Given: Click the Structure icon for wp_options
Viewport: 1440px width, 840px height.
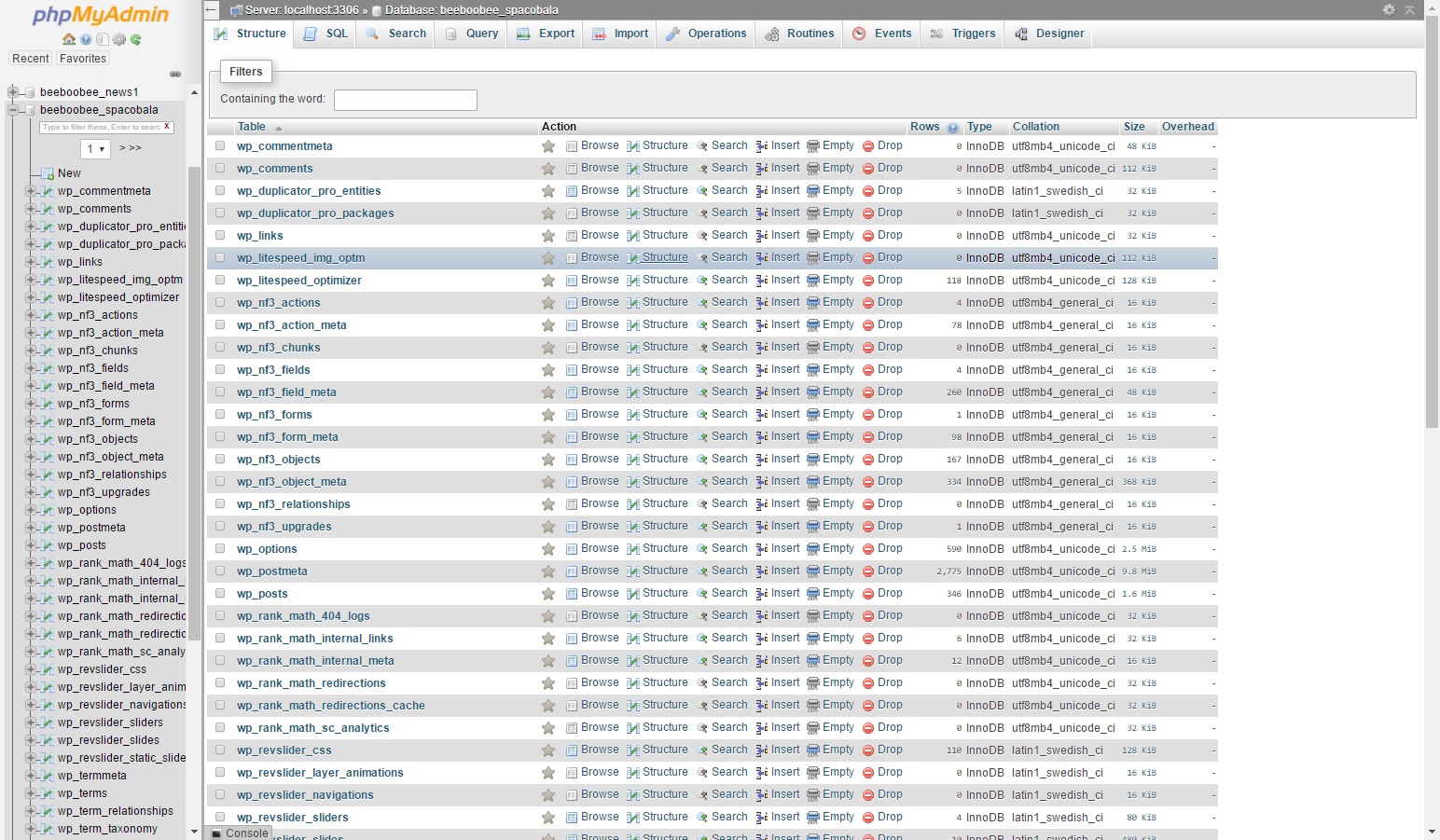Looking at the screenshot, I should (x=633, y=549).
